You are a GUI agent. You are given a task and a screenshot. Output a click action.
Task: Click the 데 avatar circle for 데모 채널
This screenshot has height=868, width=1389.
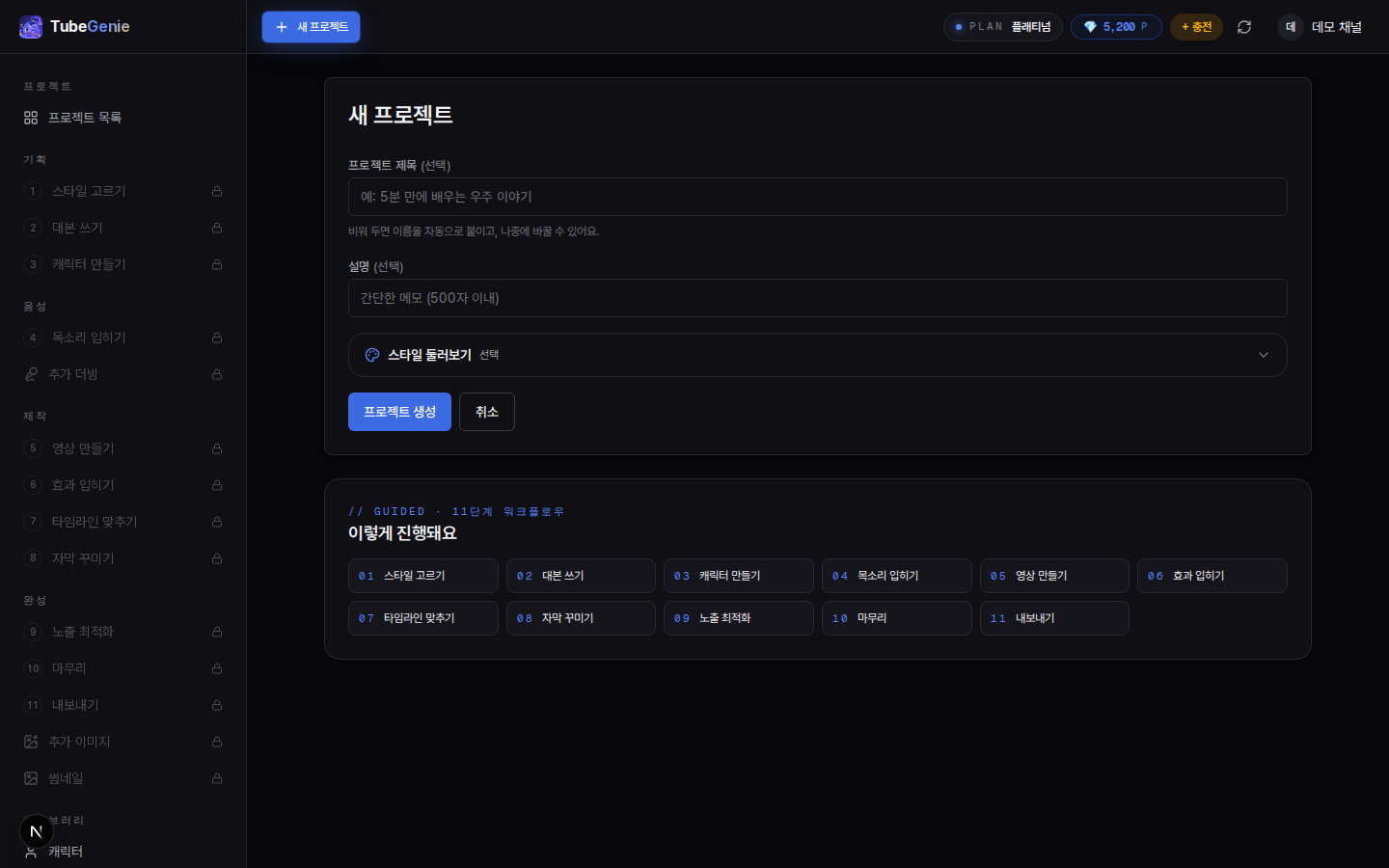click(x=1291, y=27)
